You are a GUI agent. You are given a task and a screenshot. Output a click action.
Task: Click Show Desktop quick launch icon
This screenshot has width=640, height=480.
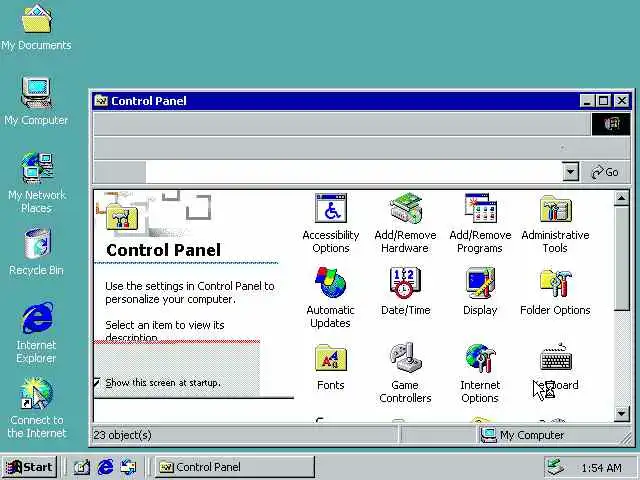point(82,467)
